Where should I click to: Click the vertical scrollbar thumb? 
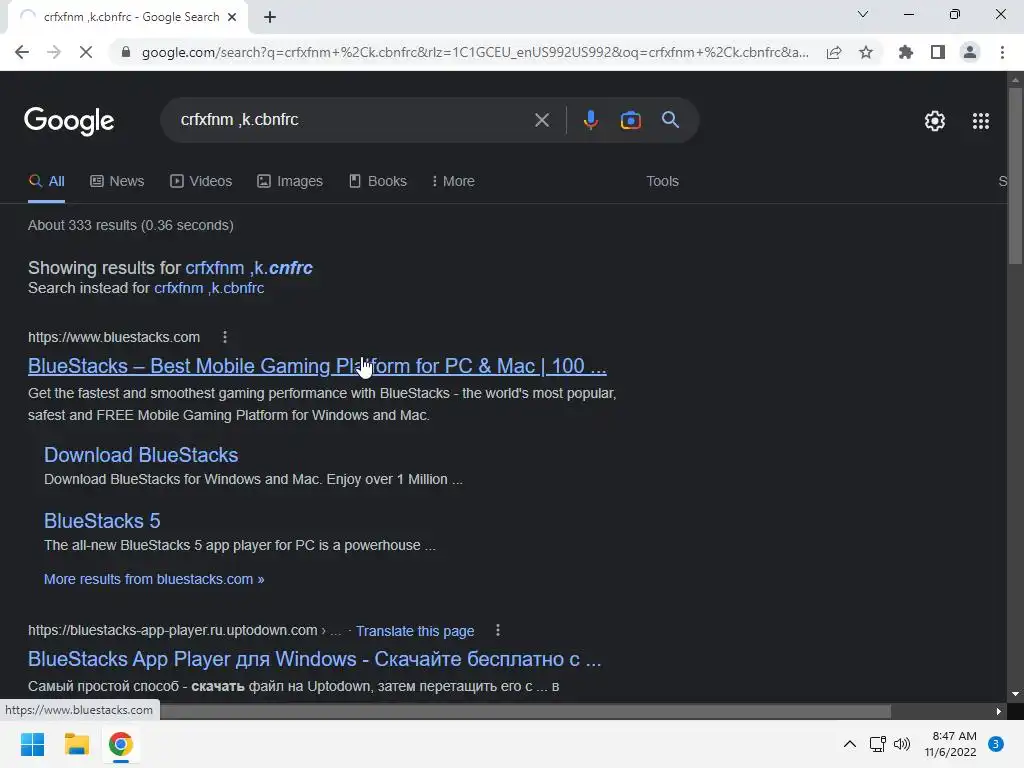tap(1015, 175)
